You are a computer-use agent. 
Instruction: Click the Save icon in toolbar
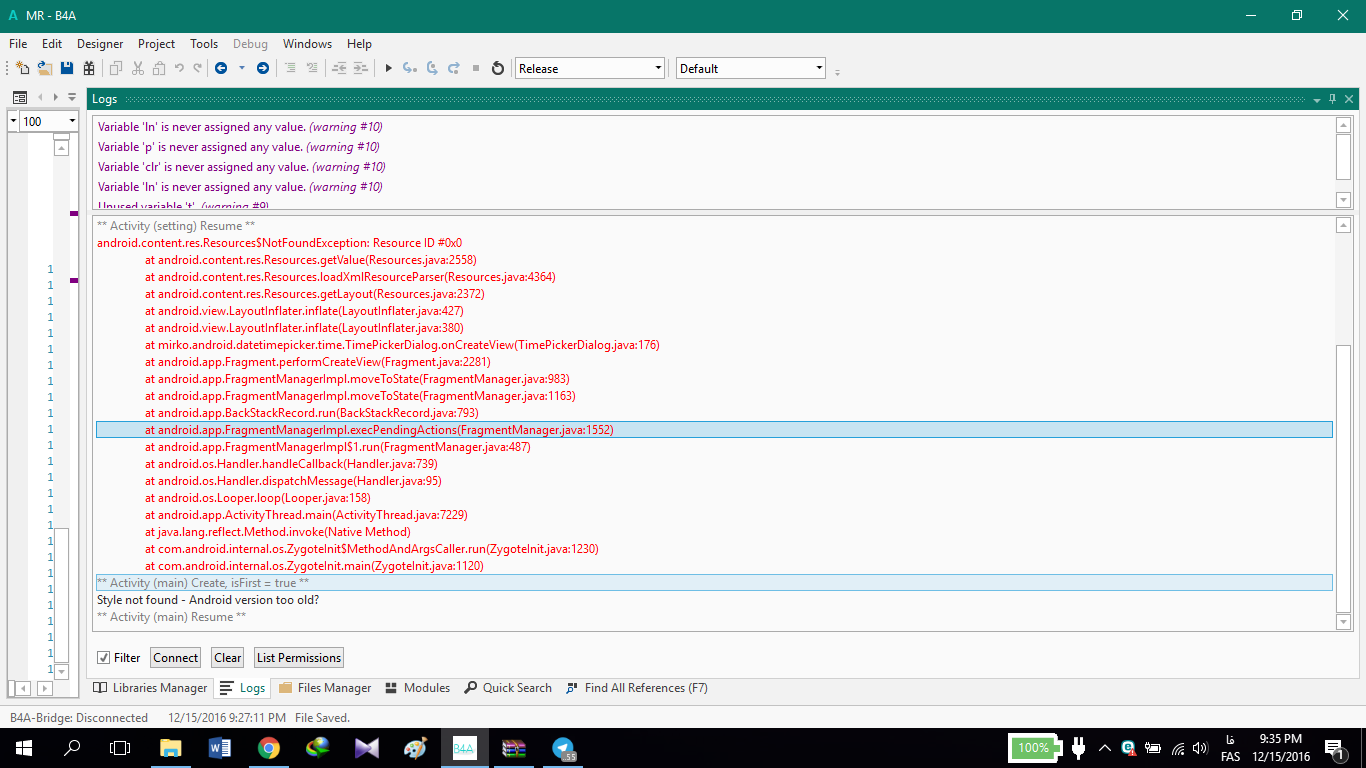pyautogui.click(x=67, y=68)
